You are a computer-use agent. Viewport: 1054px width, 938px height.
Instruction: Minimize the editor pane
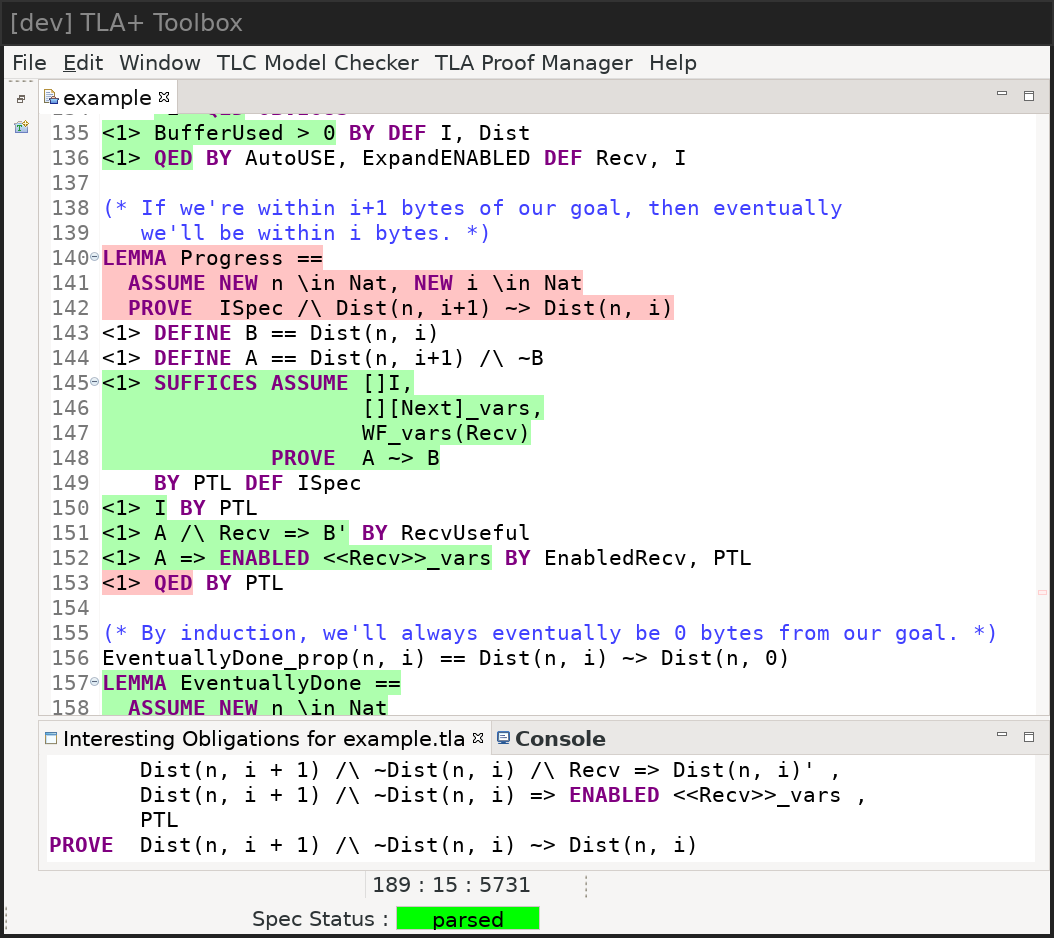(1002, 95)
